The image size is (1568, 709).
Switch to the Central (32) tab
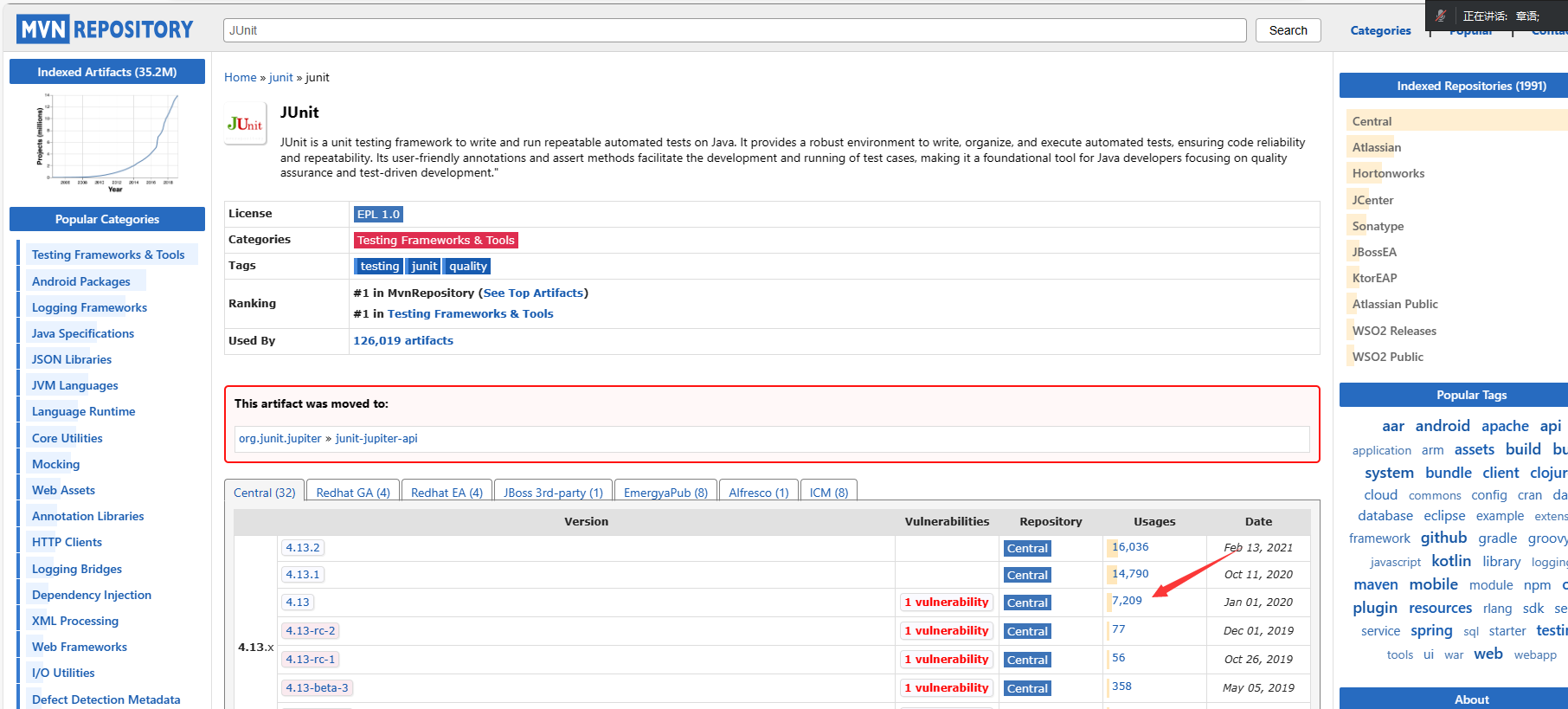[264, 492]
